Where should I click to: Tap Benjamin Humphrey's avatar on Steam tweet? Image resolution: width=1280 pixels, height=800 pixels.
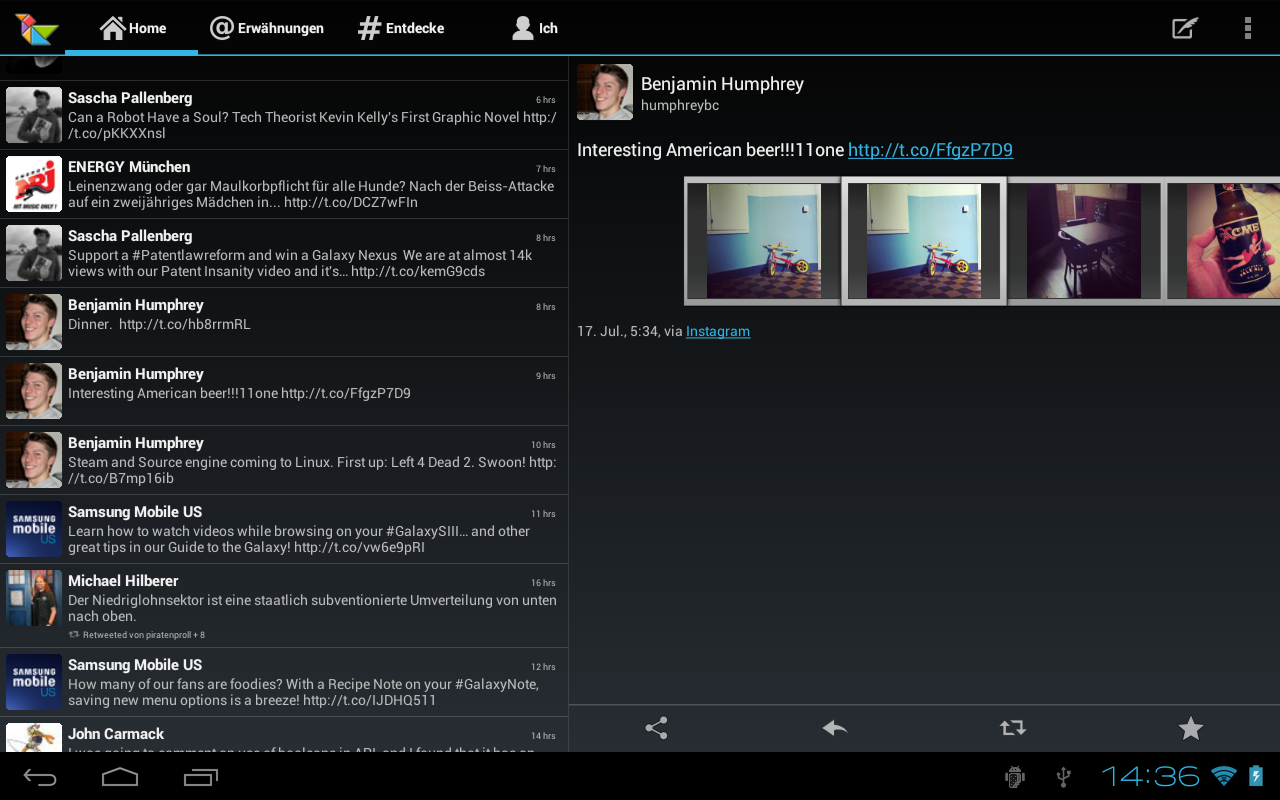[x=34, y=460]
